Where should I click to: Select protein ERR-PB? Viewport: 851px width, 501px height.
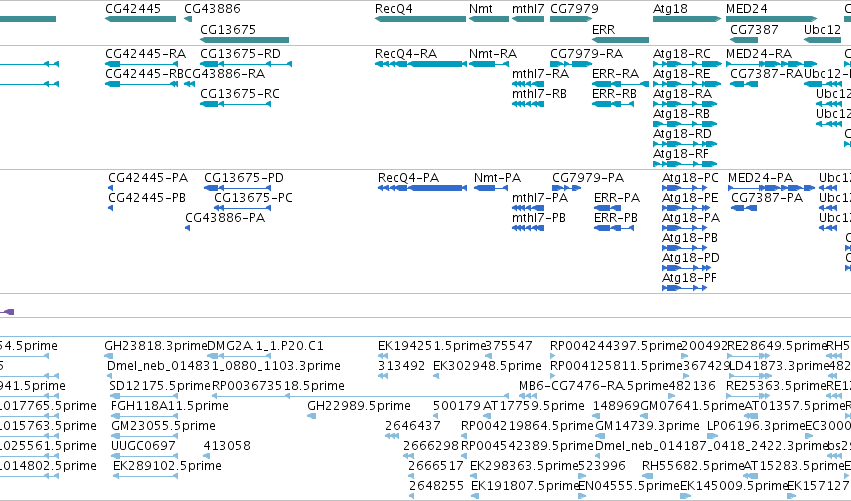614,228
